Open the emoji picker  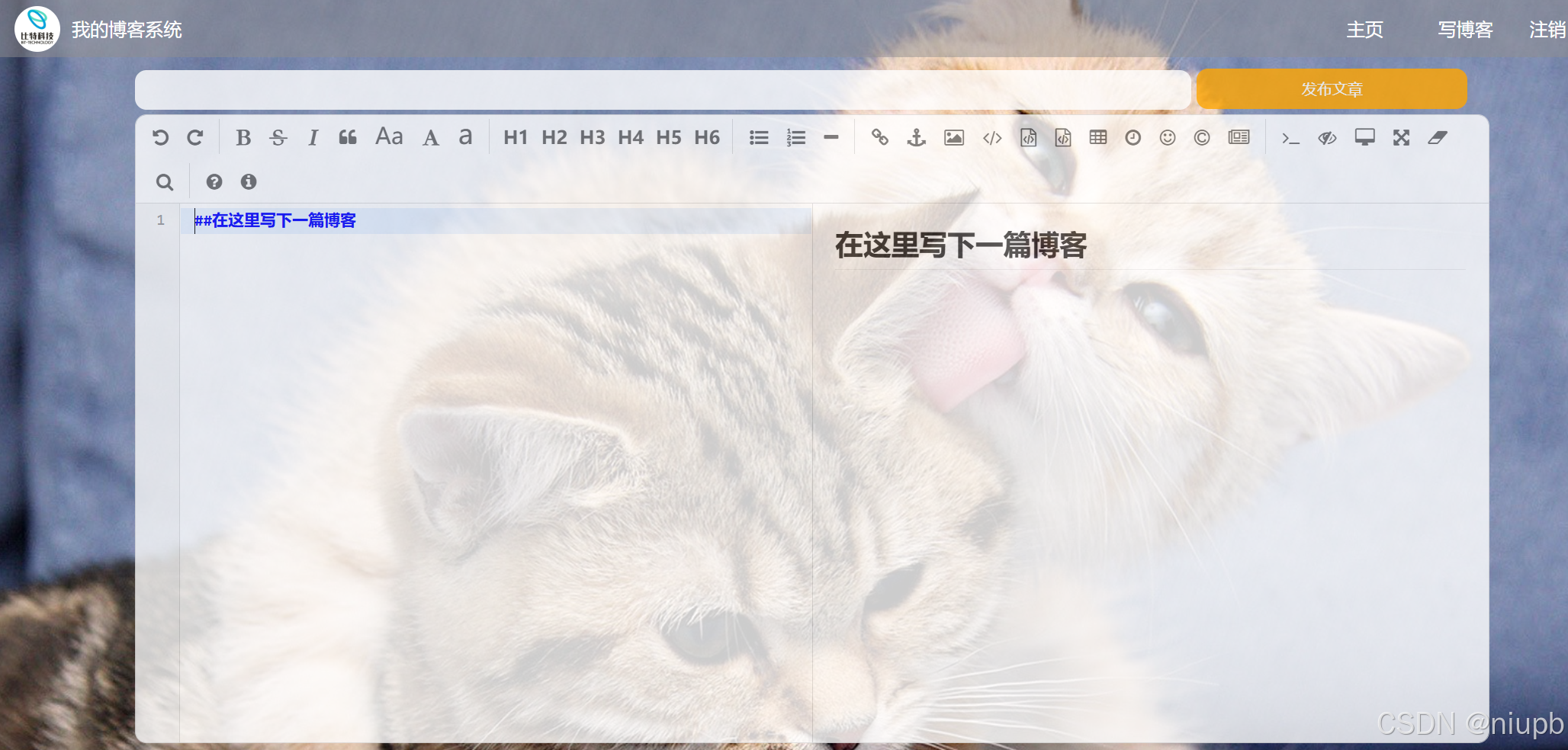click(1168, 137)
